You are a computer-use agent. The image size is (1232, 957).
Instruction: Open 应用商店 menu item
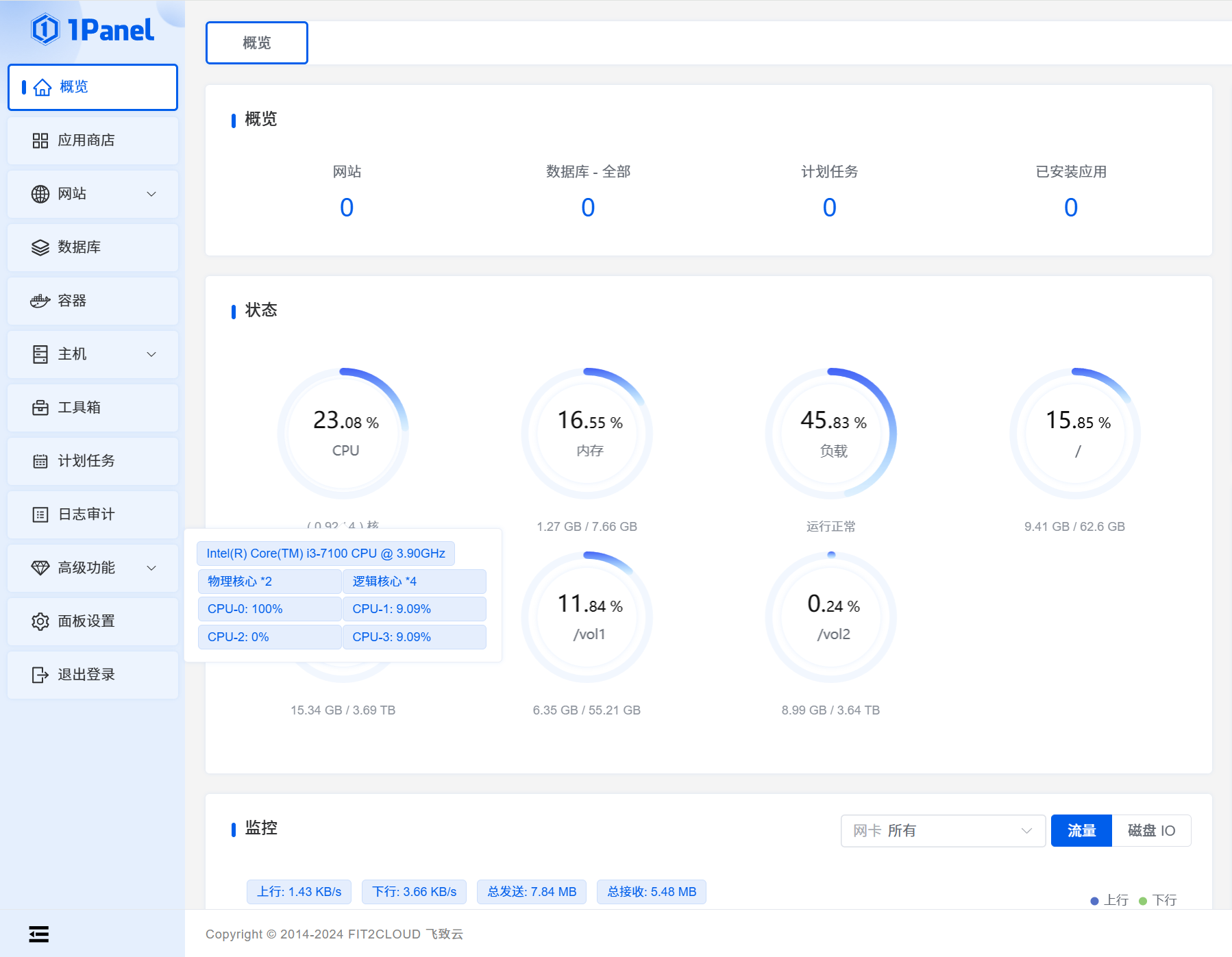pos(93,140)
